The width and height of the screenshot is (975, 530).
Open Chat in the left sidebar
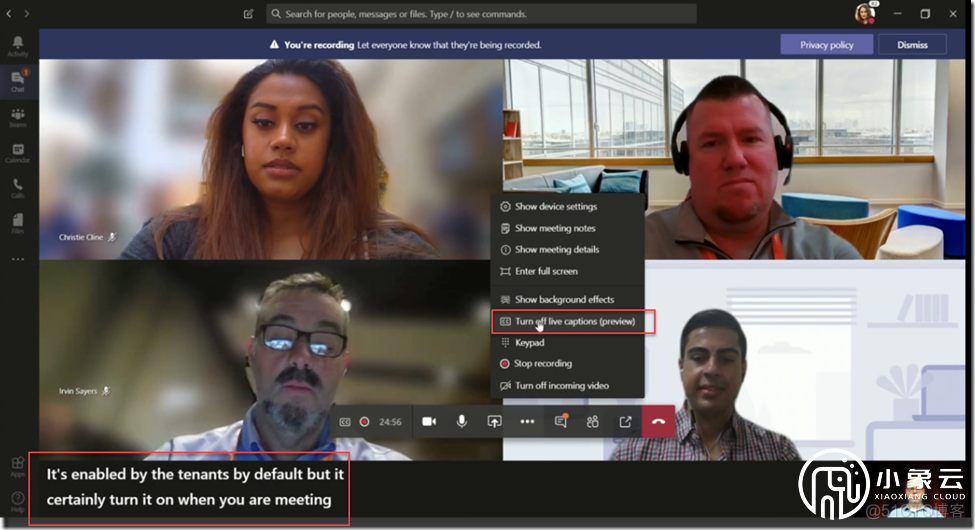pyautogui.click(x=17, y=81)
